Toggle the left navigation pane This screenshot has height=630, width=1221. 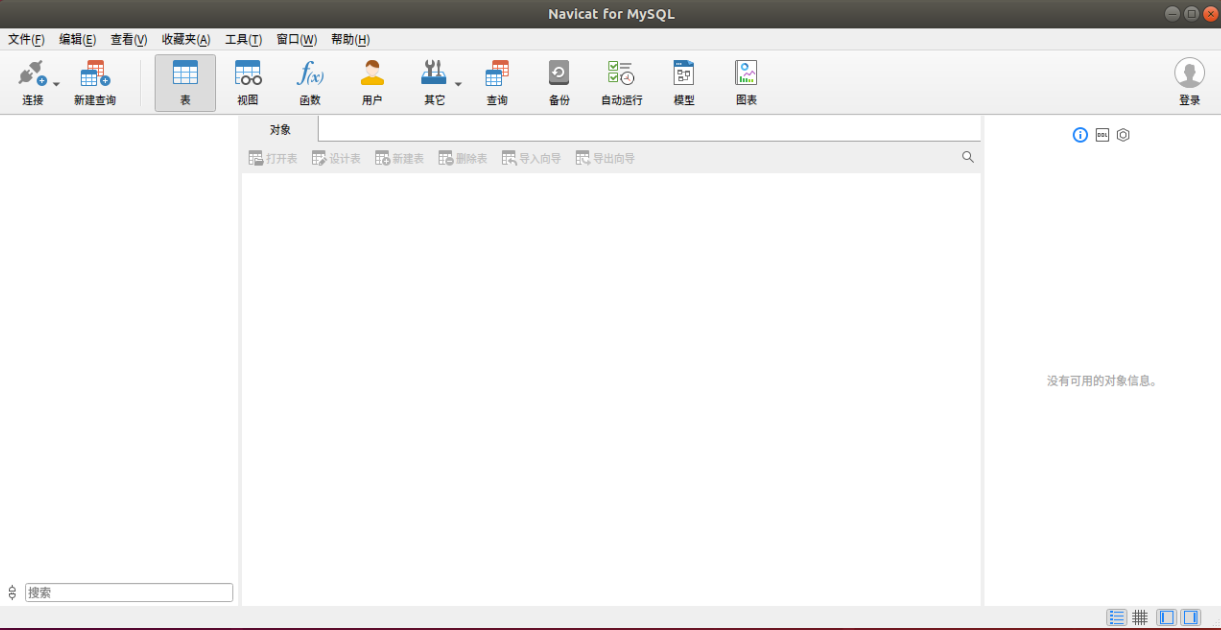tap(1166, 618)
